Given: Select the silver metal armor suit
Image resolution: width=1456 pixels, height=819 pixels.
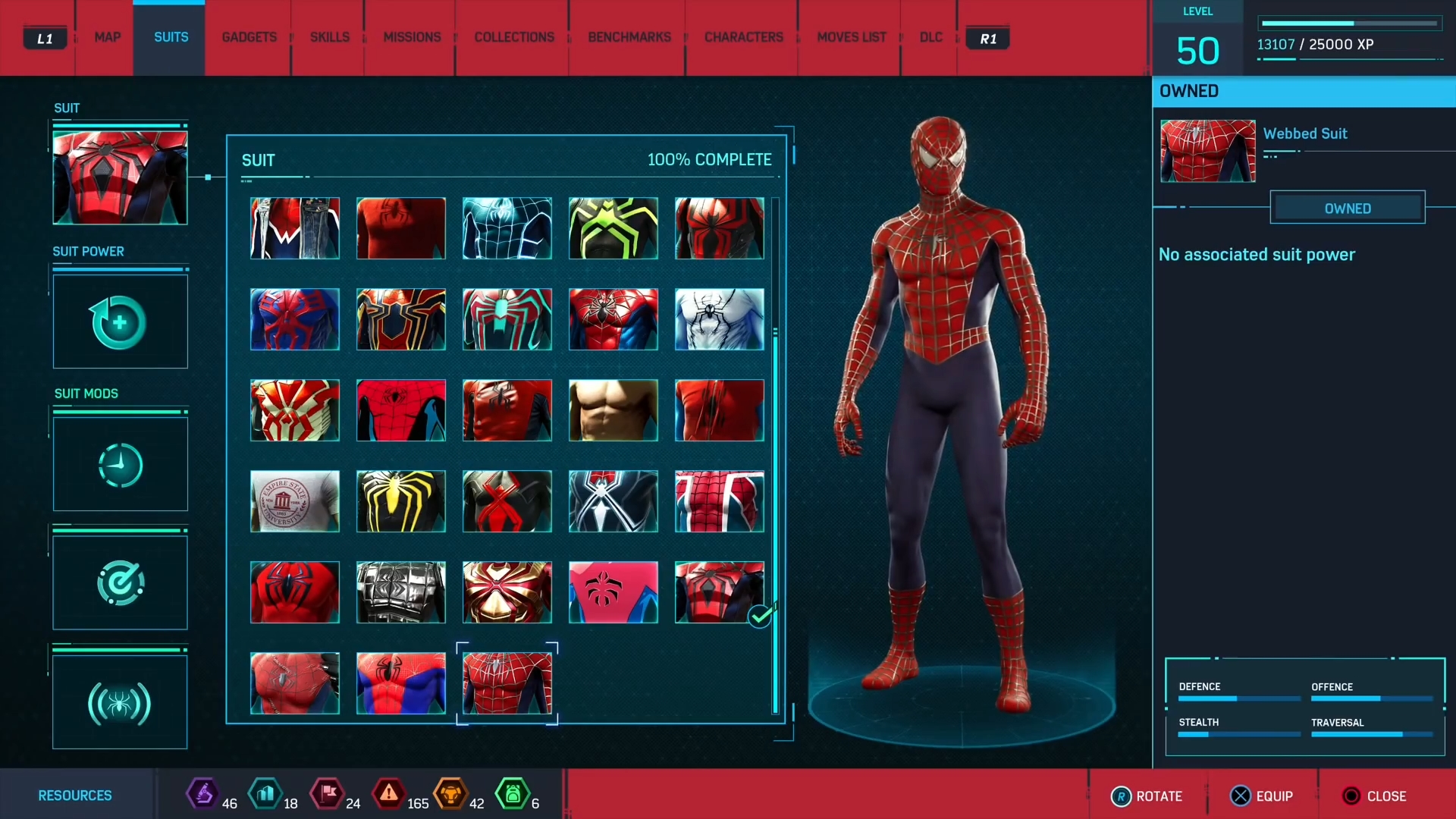Looking at the screenshot, I should pos(401,592).
